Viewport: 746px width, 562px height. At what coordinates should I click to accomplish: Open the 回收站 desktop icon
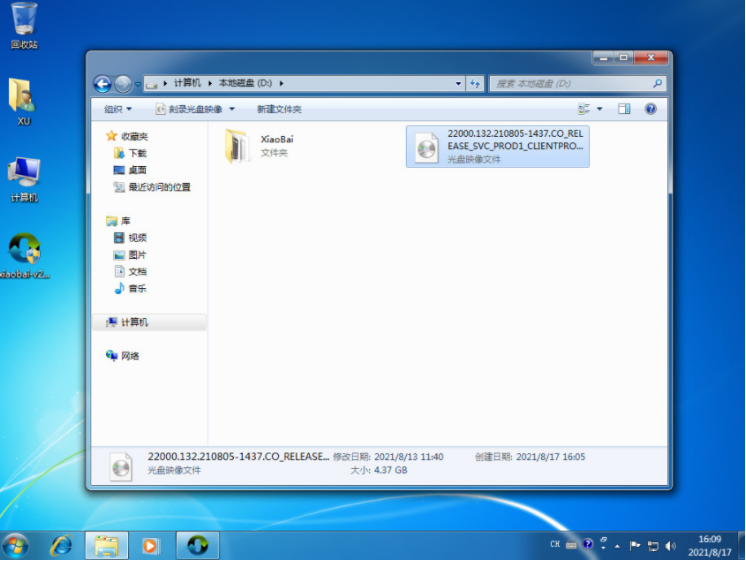point(24,26)
